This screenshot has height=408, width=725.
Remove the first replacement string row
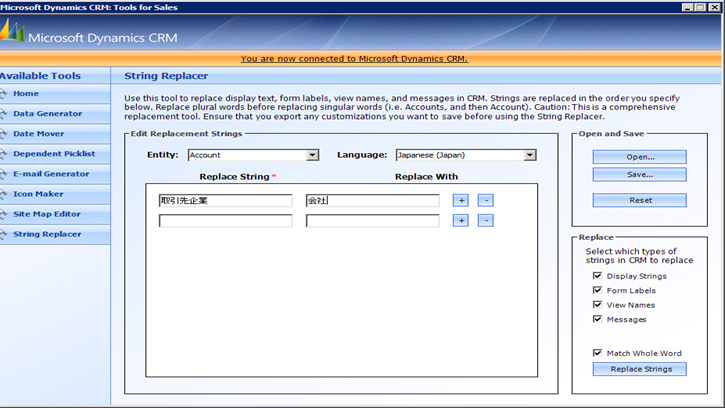pyautogui.click(x=485, y=200)
